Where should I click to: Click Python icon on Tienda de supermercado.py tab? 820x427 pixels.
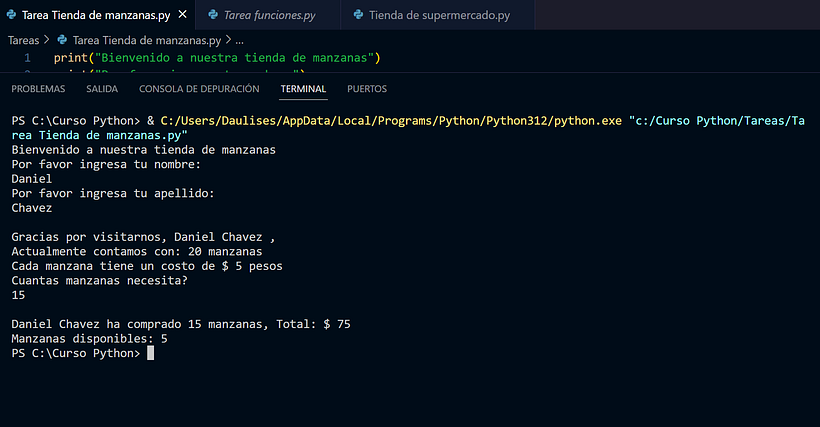(358, 15)
